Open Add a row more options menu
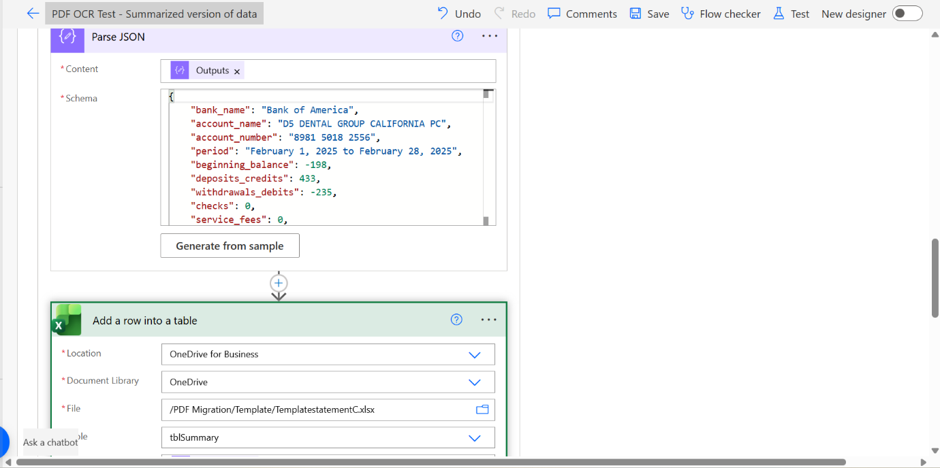Viewport: 940px width, 468px height. coord(489,319)
